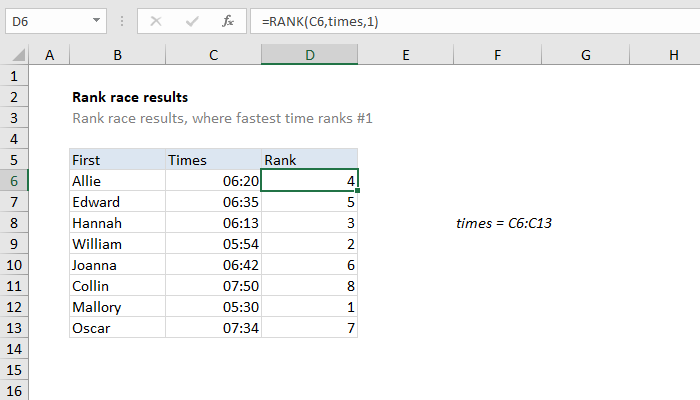Select Collin's rank cell showing 8

click(309, 286)
